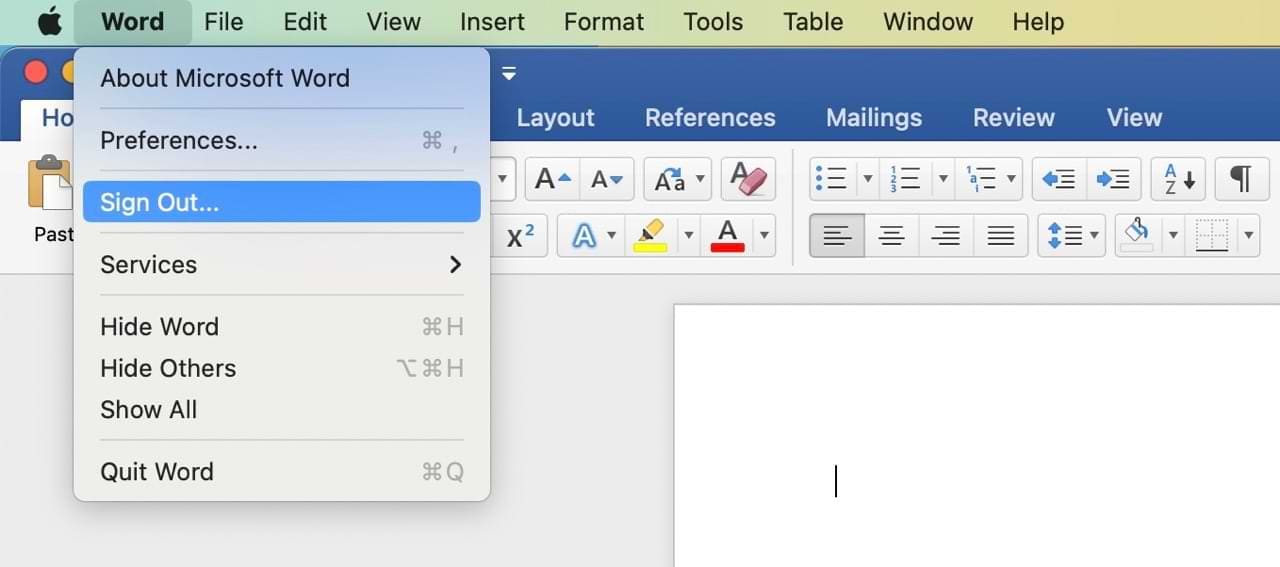
Task: Select Sign Out menu entry
Action: coord(281,202)
